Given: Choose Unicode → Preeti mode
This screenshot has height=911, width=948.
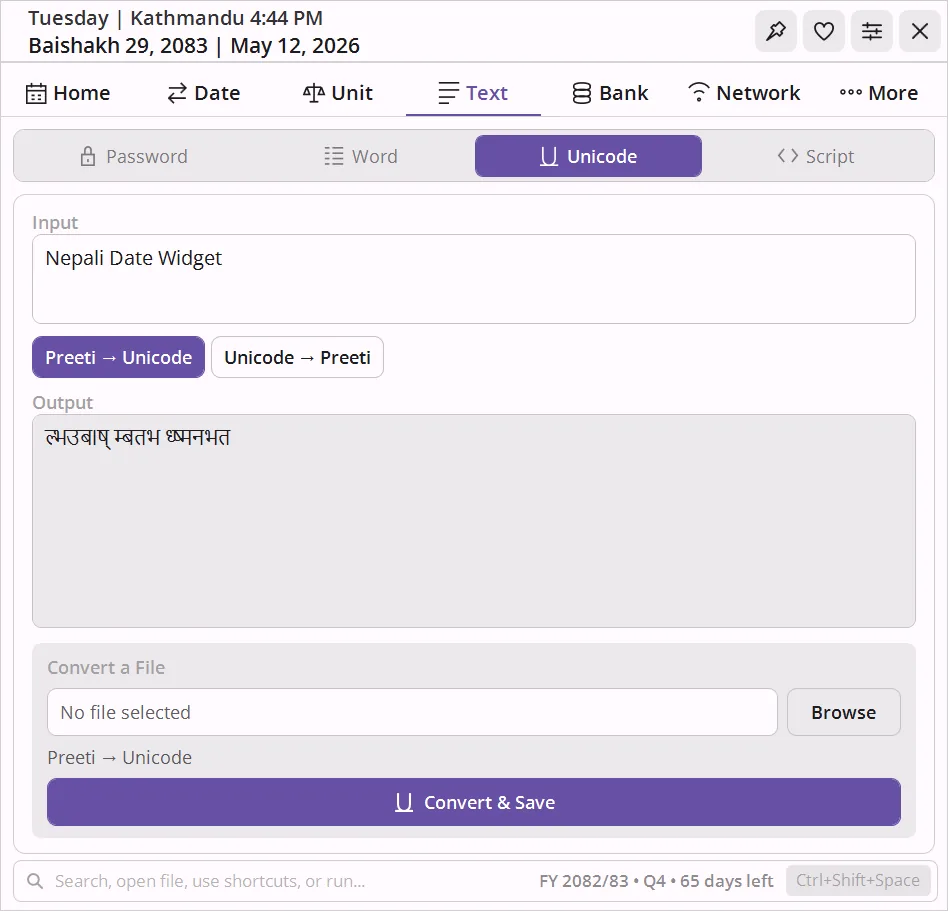Looking at the screenshot, I should pos(297,357).
